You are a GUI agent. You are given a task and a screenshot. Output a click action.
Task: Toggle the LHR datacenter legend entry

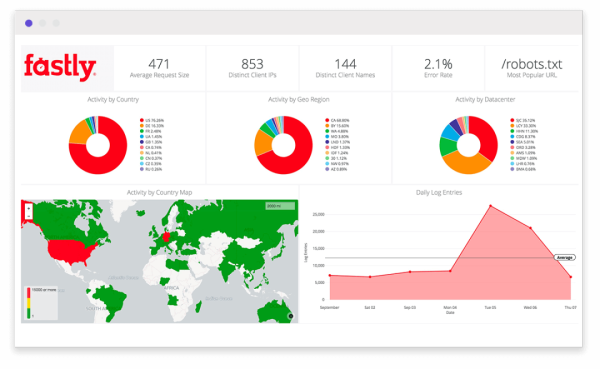[x=523, y=163]
